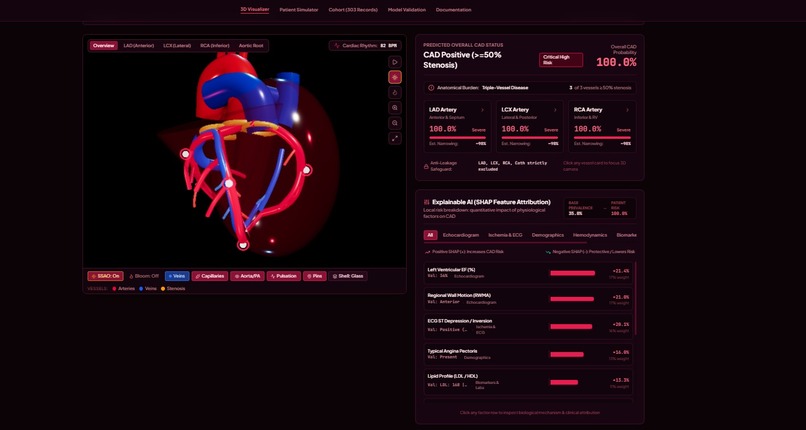The height and width of the screenshot is (430, 806).
Task: Click the Explainable AI chart icon
Action: click(x=427, y=202)
